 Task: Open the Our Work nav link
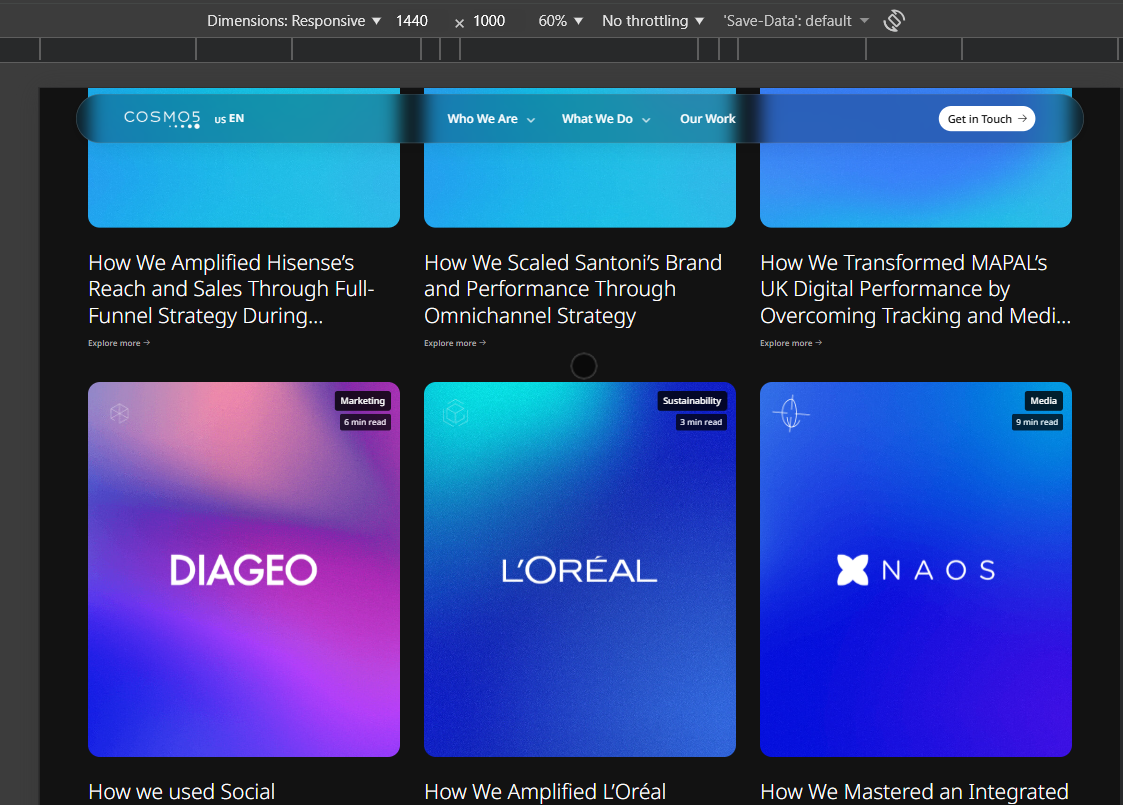point(707,119)
